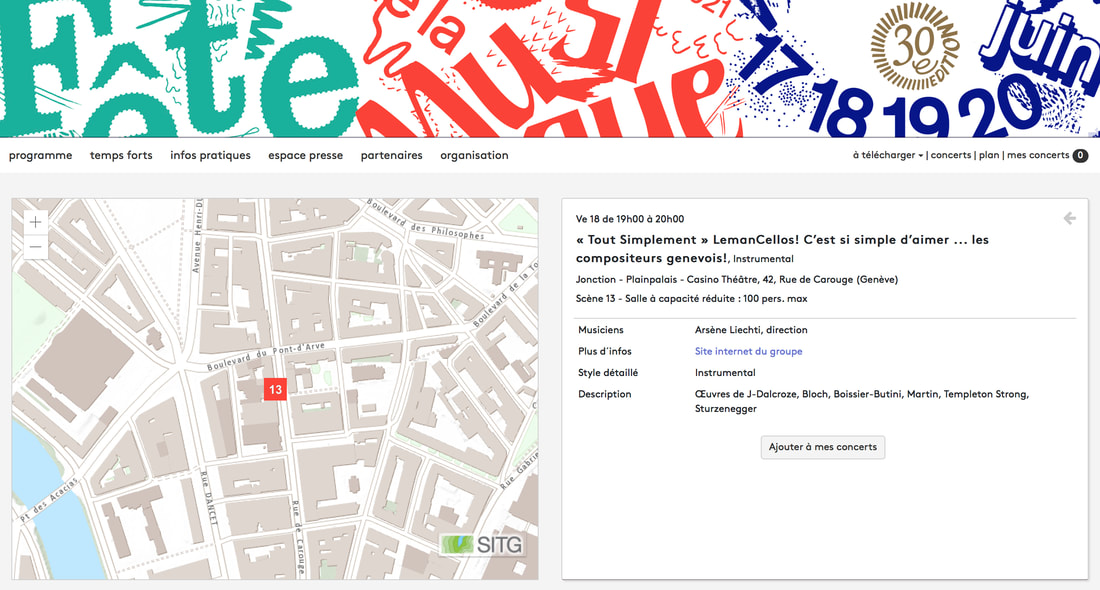Select the partenaires menu item
The image size is (1100, 590).
click(x=391, y=156)
